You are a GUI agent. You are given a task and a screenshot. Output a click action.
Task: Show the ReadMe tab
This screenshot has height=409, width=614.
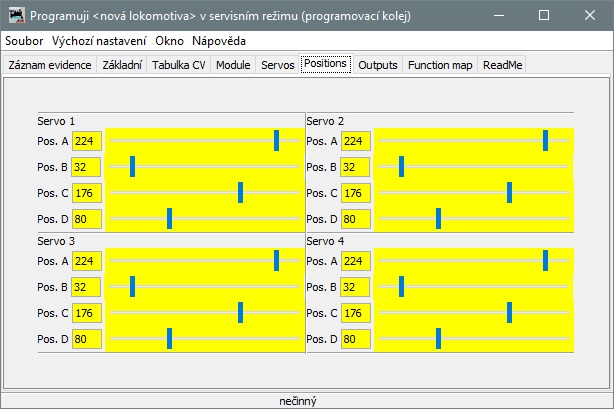(502, 65)
